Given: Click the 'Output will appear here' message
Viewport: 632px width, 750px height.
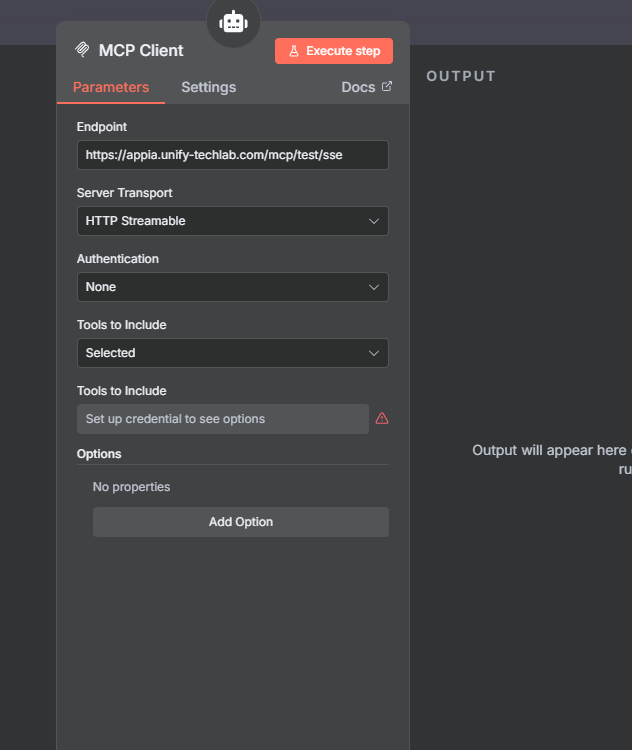Looking at the screenshot, I should pos(551,451).
